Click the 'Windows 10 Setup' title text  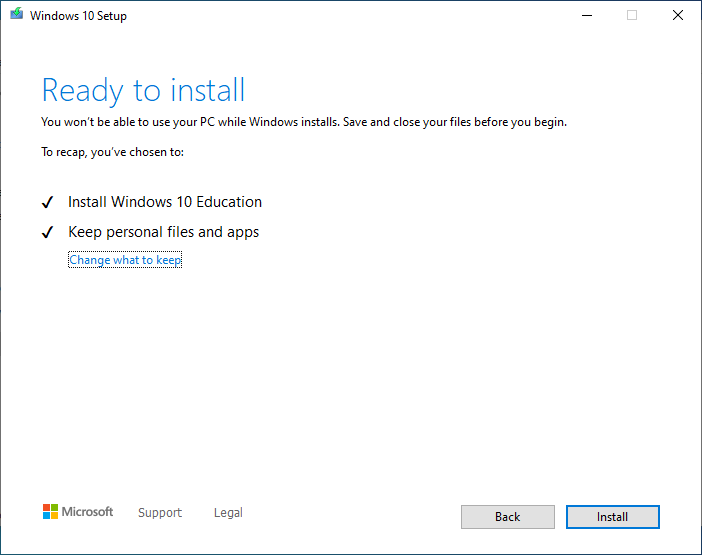click(x=78, y=16)
